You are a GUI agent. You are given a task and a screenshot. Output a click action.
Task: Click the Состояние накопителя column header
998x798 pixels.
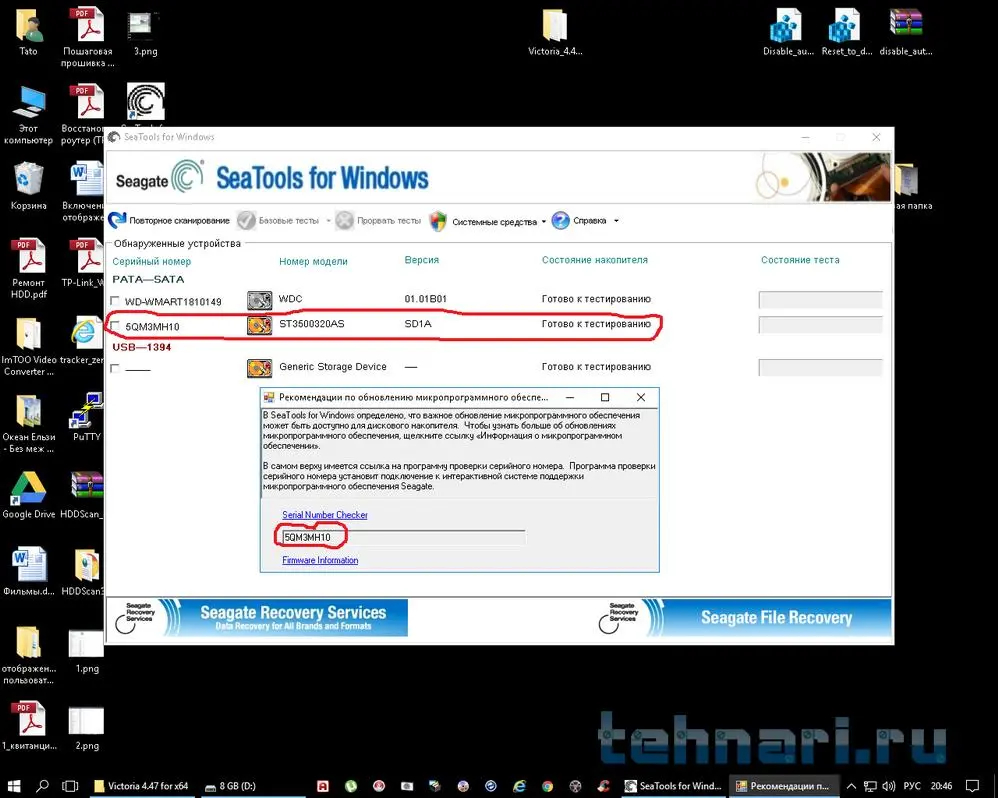tap(594, 260)
